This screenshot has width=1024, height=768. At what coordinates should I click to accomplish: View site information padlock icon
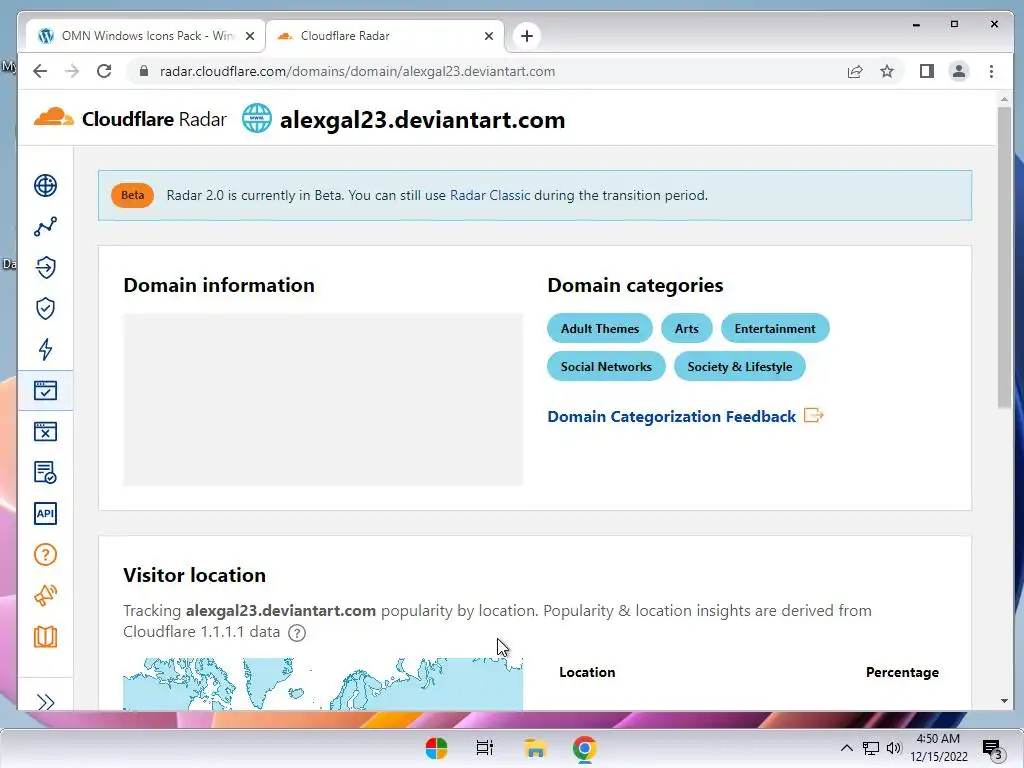144,71
